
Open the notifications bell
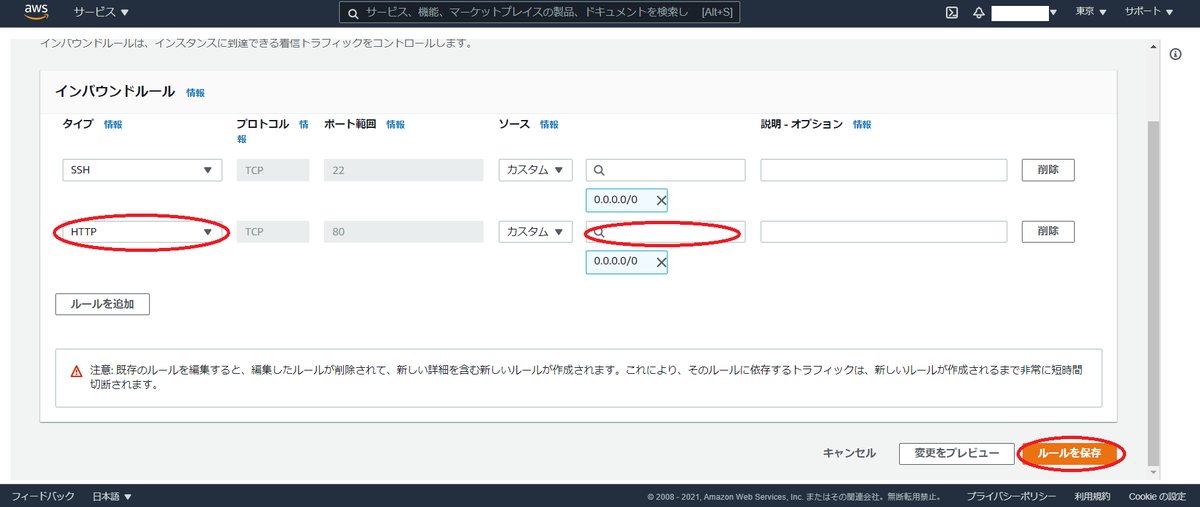[x=978, y=12]
